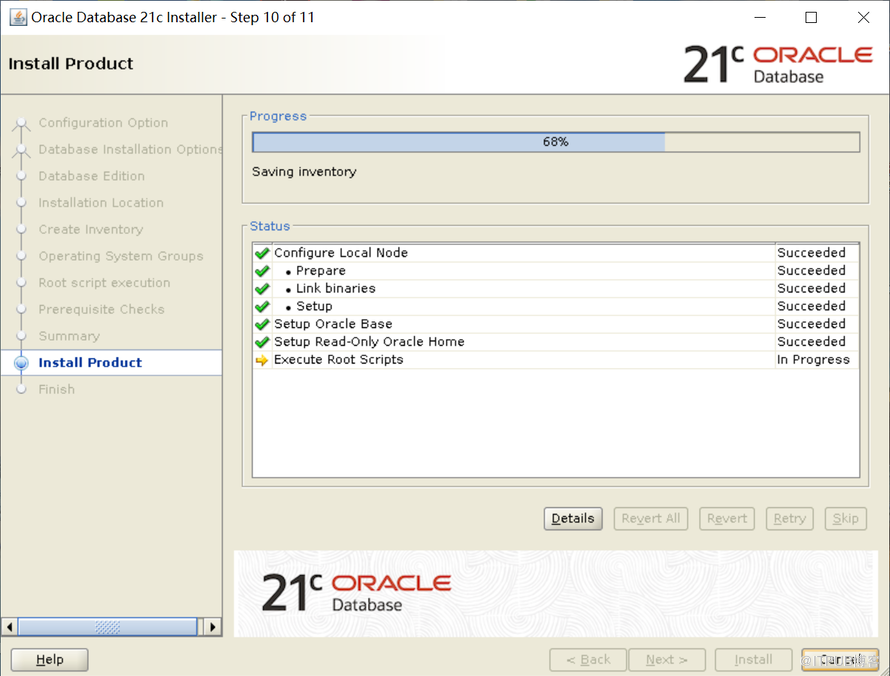This screenshot has width=890, height=676.
Task: Select the Summary step in sidebar
Action: pyautogui.click(x=69, y=336)
